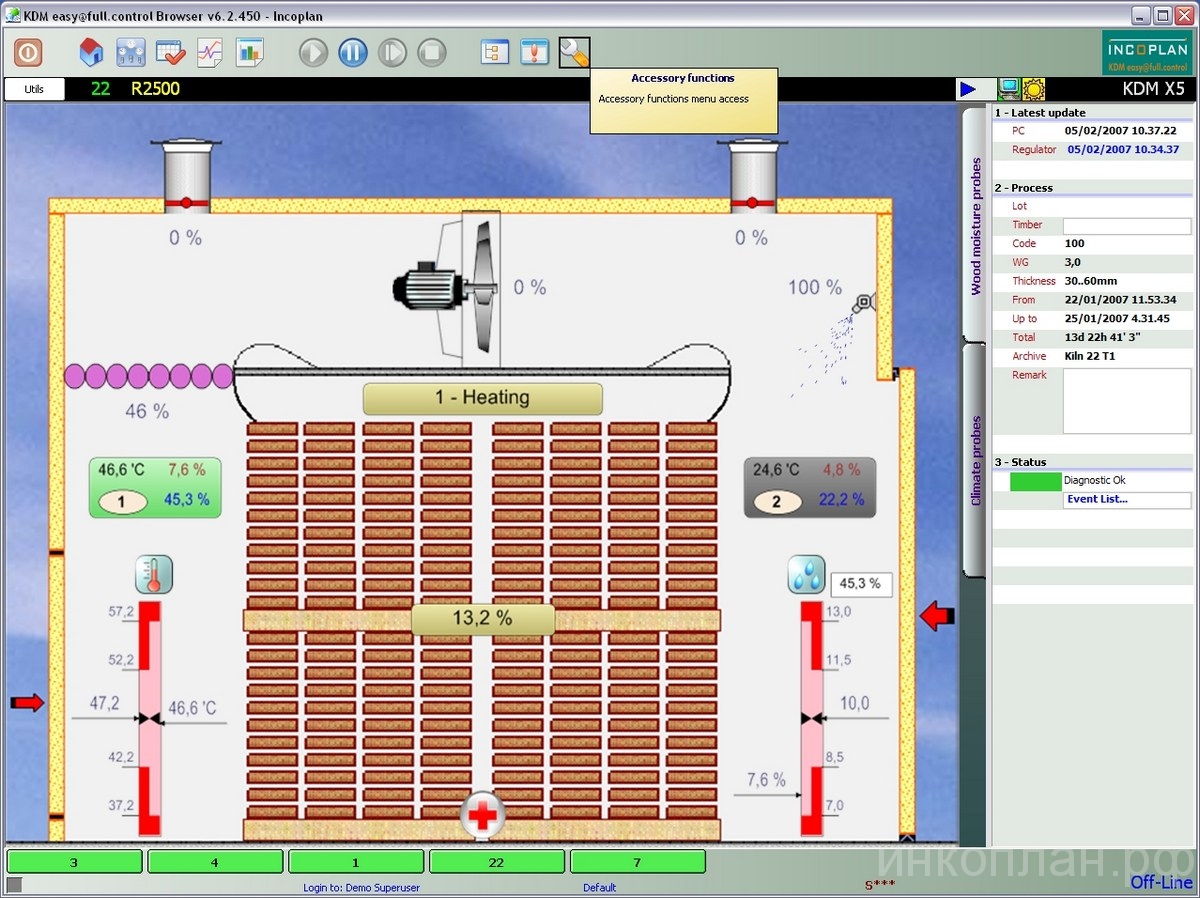Click the blue arrow icon near KDM X5

[x=968, y=89]
